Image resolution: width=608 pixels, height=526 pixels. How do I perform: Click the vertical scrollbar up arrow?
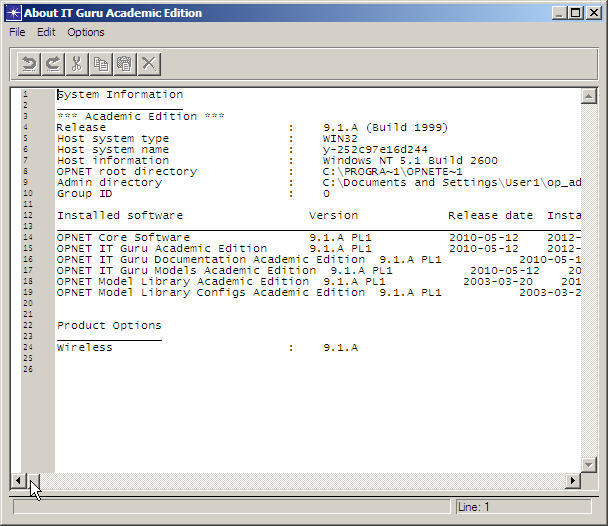tap(588, 96)
